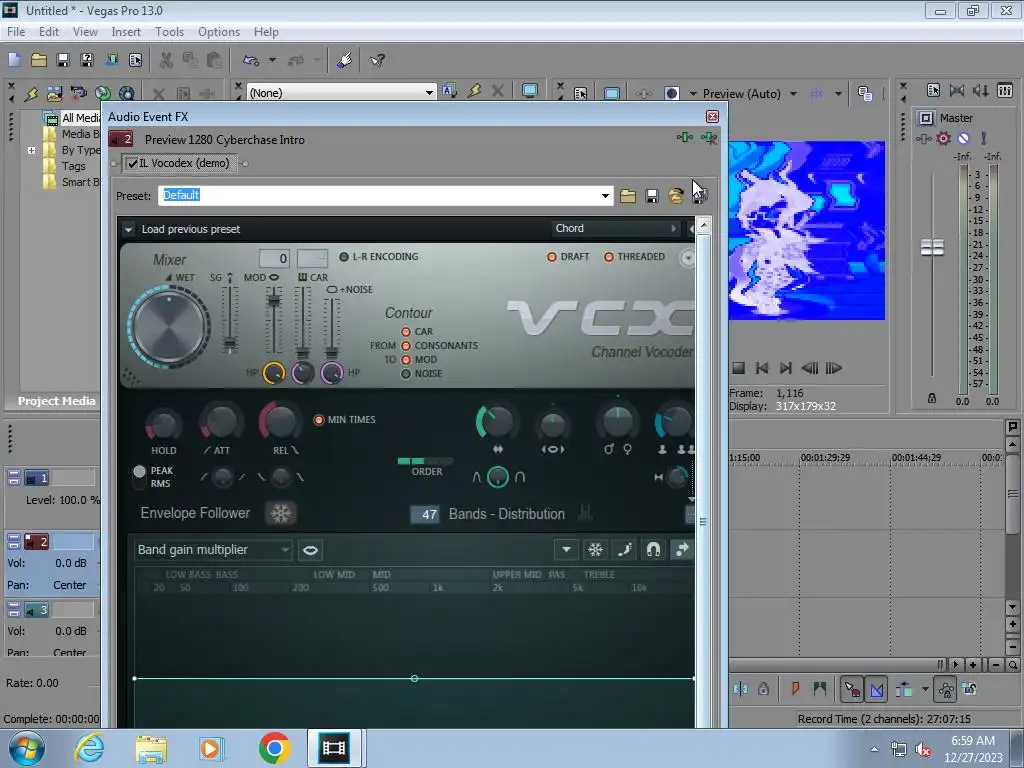Create a new project with the toolbar icon
Image resolution: width=1024 pixels, height=768 pixels.
coord(14,60)
